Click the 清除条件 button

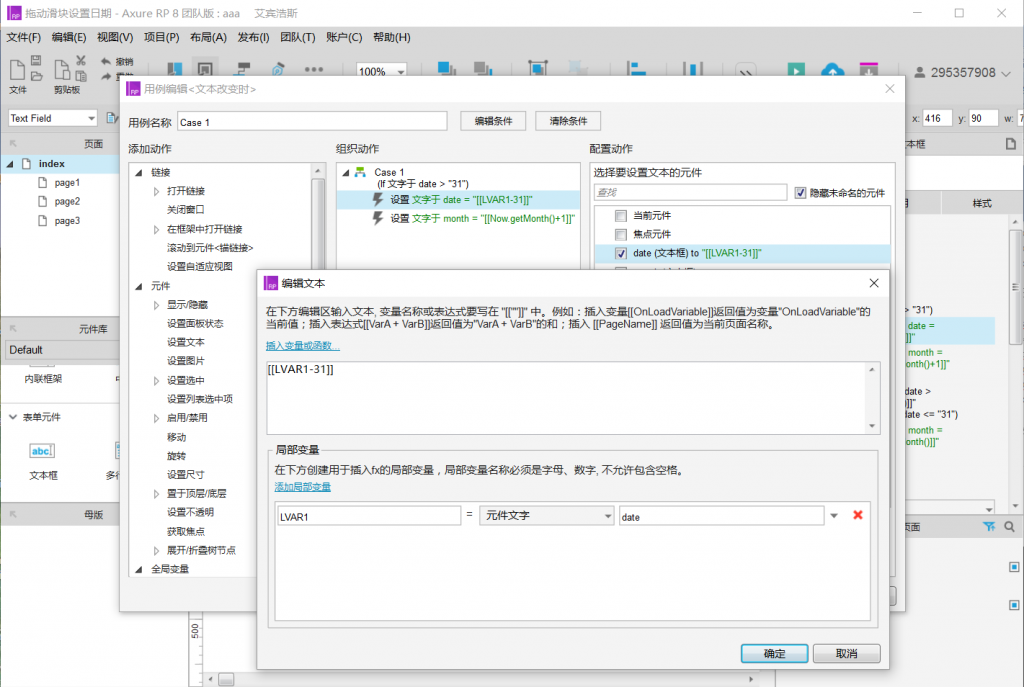(x=568, y=121)
